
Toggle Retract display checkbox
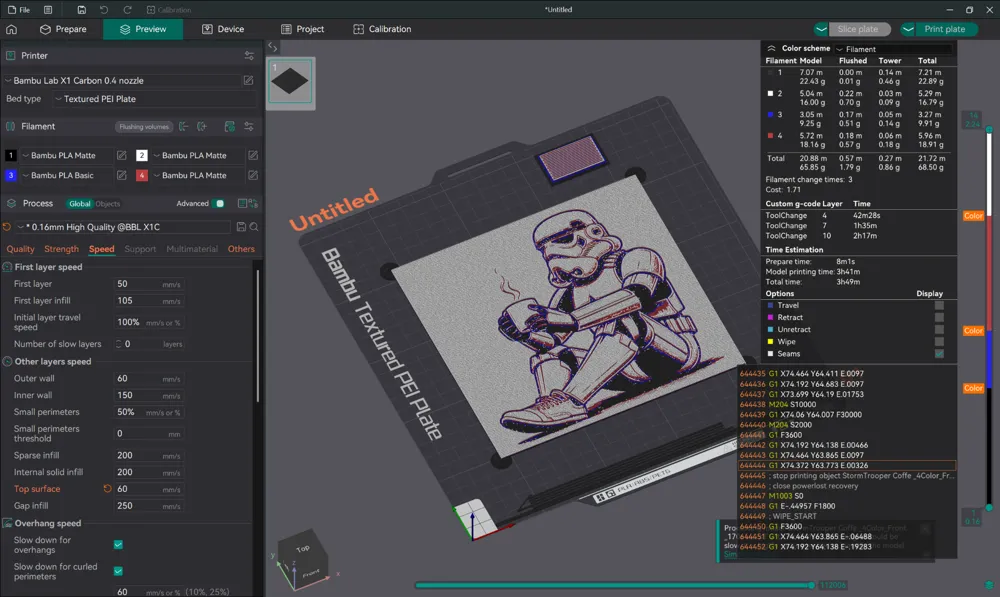pyautogui.click(x=939, y=318)
